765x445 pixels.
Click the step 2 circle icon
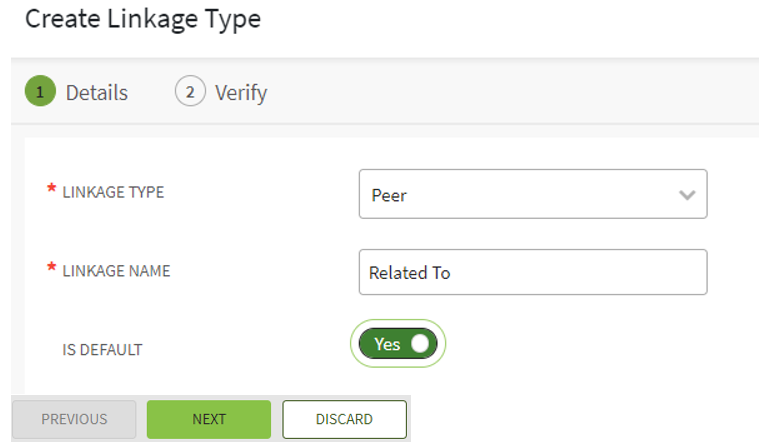pos(190,92)
